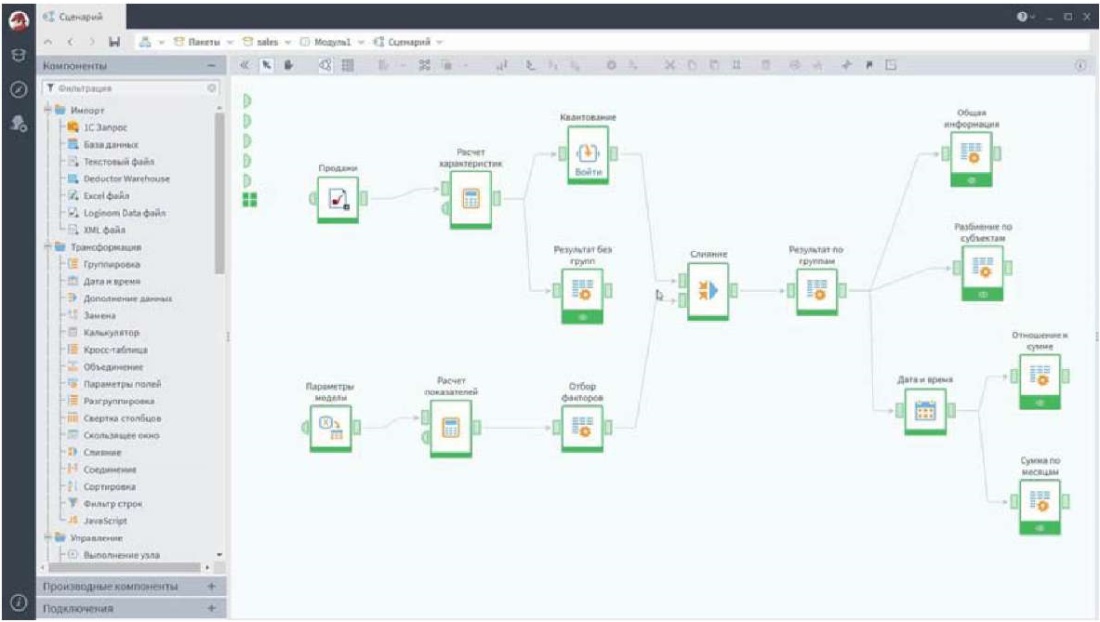Select the Квантование node
The height and width of the screenshot is (622, 1100).
588,154
